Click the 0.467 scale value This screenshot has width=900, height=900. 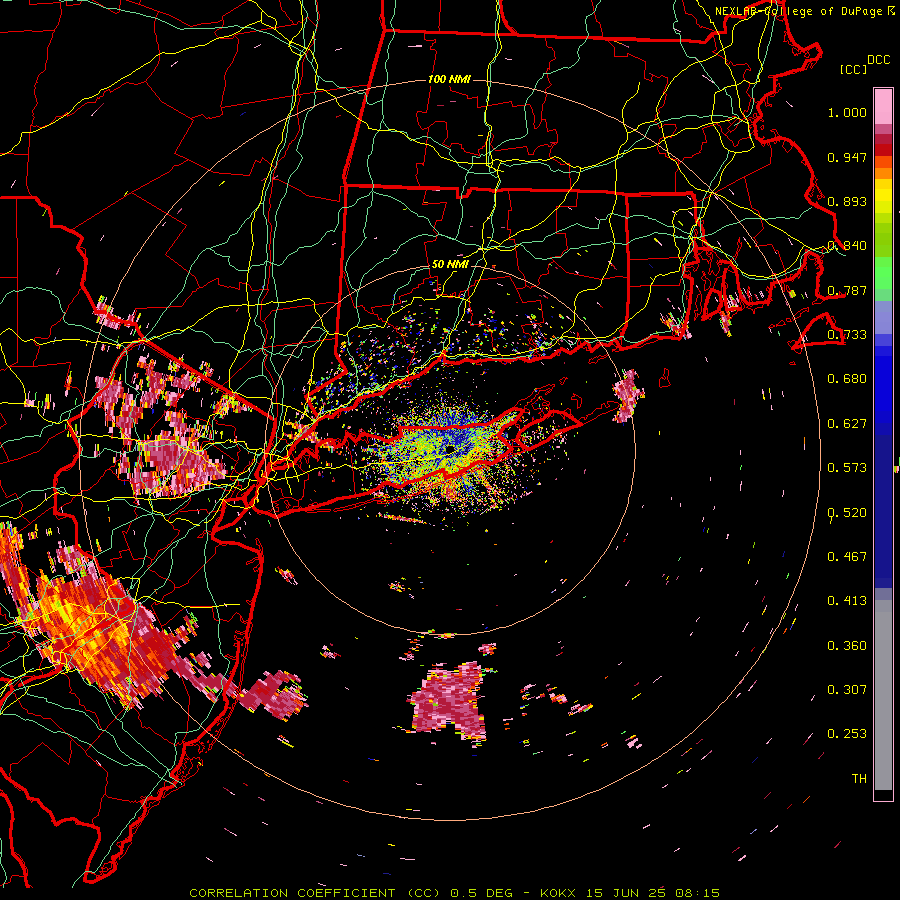click(x=847, y=557)
